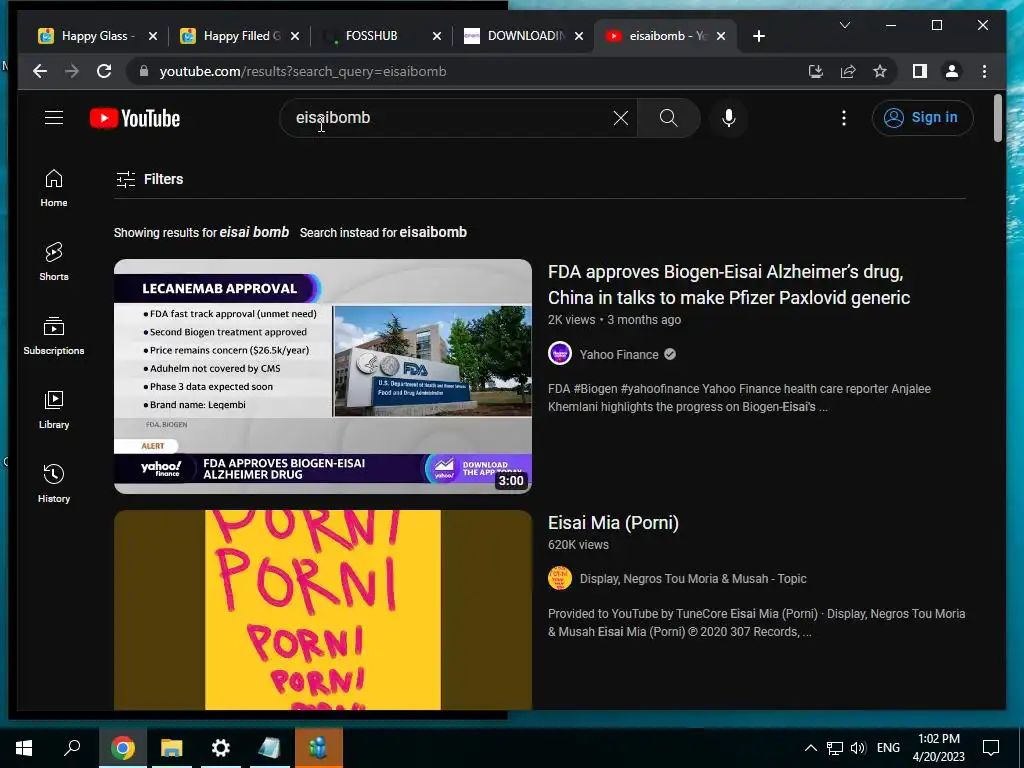Switch to the DOWNLOADIN tab
The image size is (1024, 768).
click(x=524, y=36)
